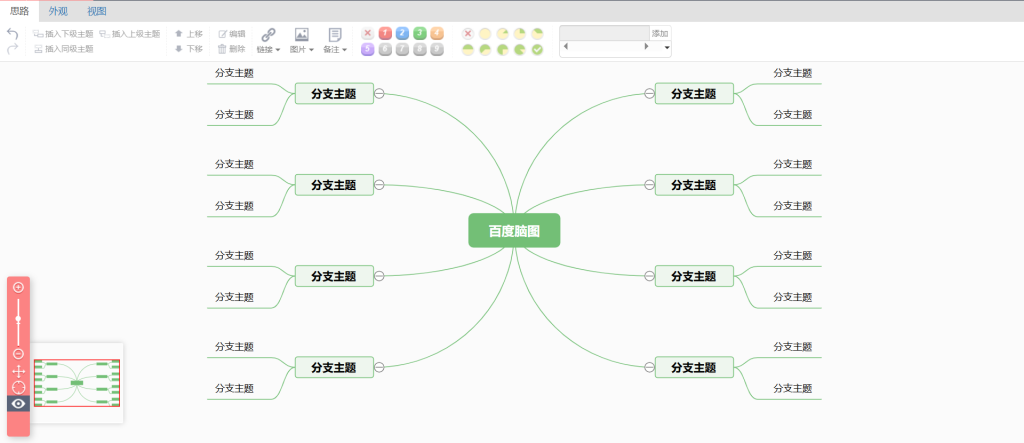The width and height of the screenshot is (1024, 443).
Task: Redo the last undone action
Action: [12, 49]
